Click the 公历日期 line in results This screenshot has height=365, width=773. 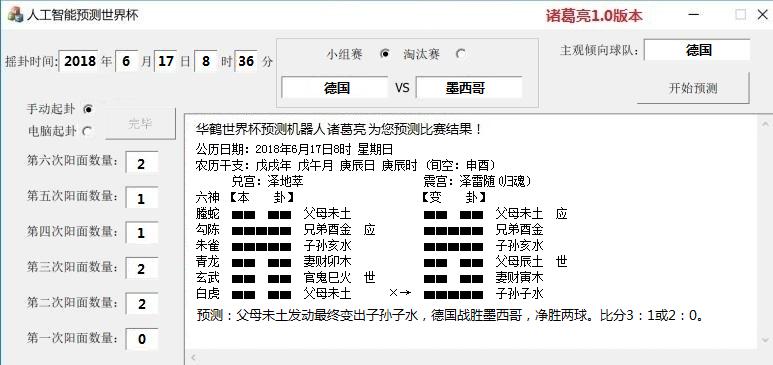click(294, 149)
